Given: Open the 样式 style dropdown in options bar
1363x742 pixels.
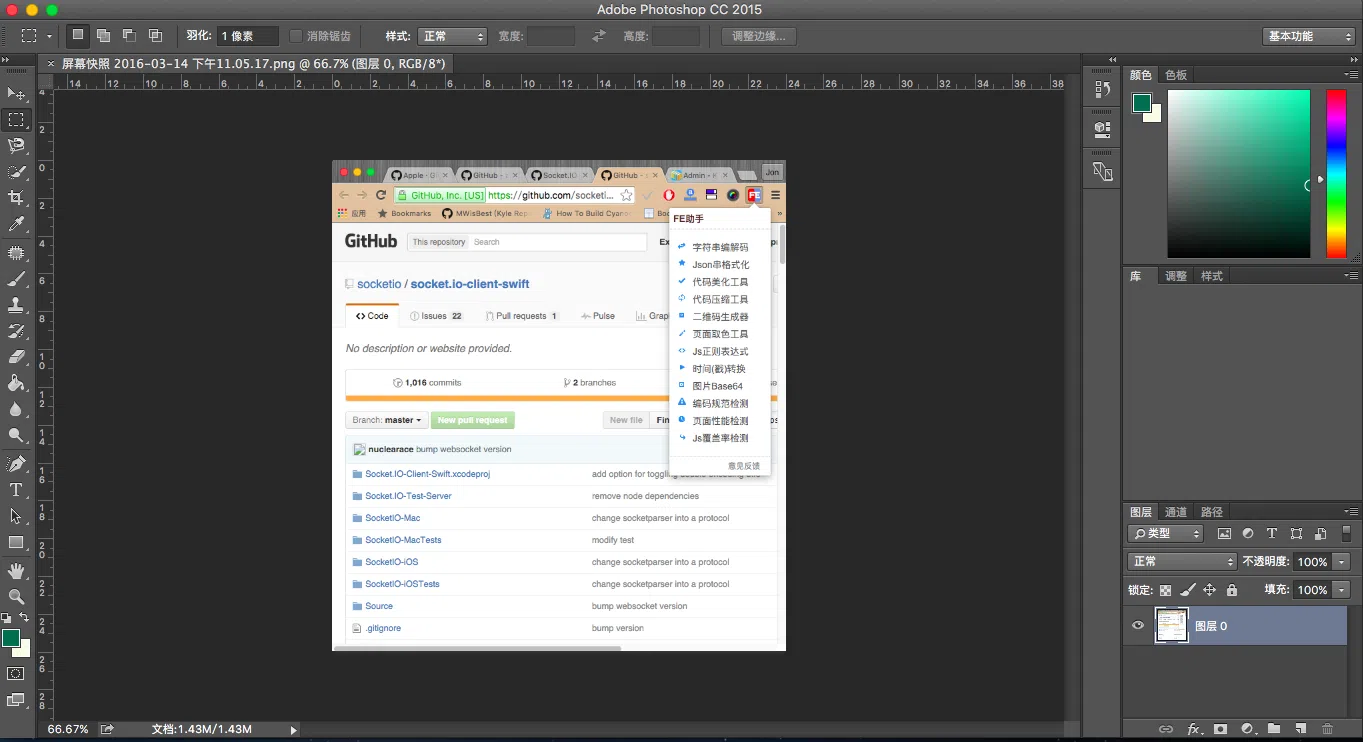Looking at the screenshot, I should point(452,36).
